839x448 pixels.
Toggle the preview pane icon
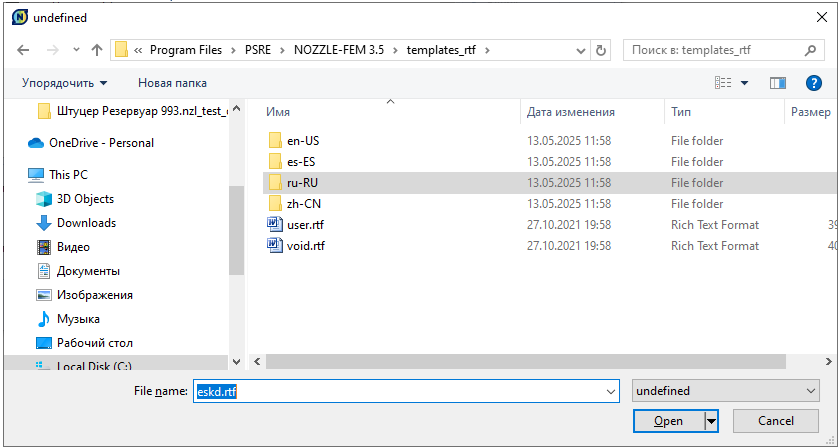click(778, 83)
